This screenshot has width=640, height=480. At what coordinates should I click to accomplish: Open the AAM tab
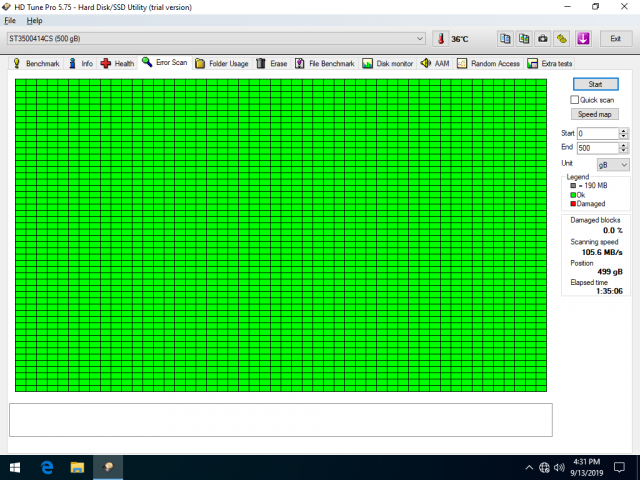tap(435, 63)
